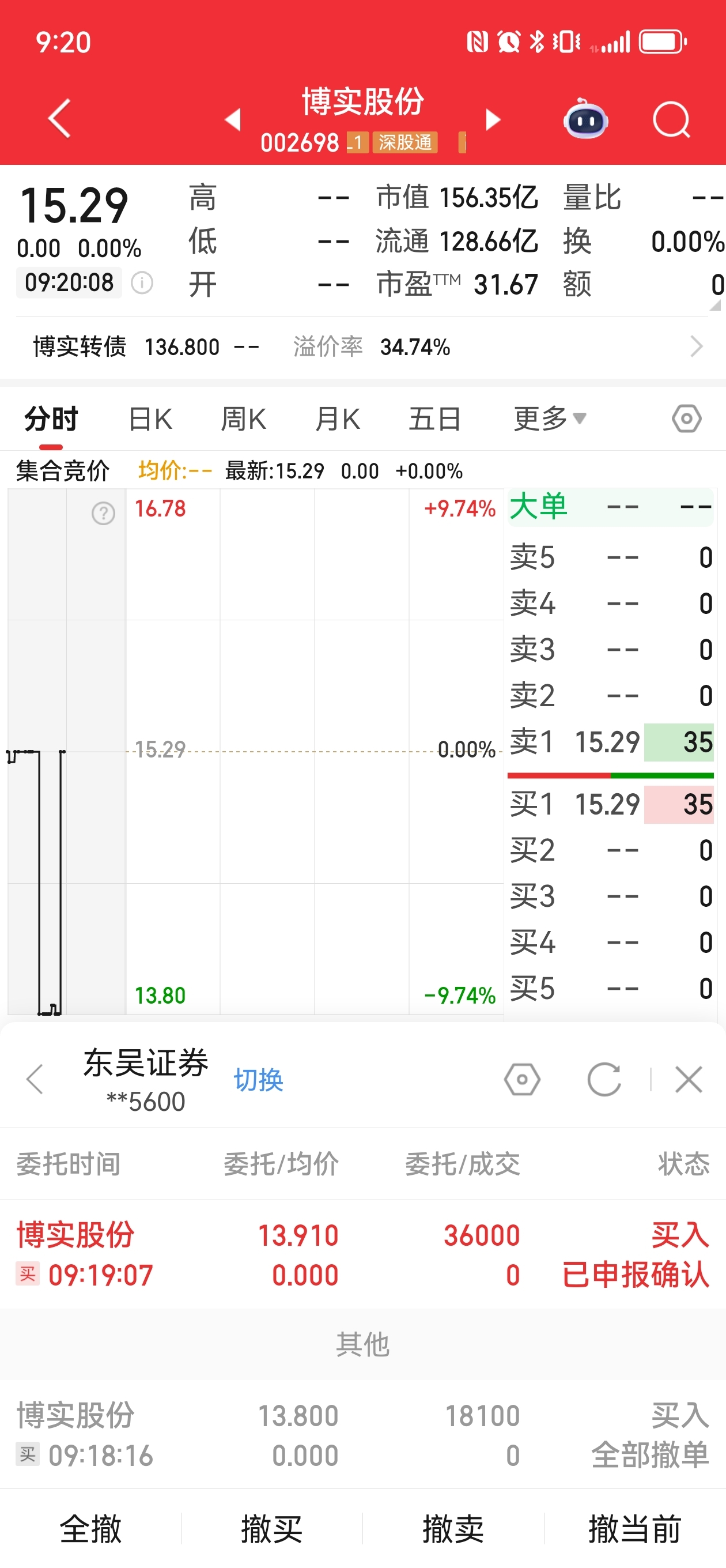Switch to next stock with right triangle
Image resolution: width=726 pixels, height=1568 pixels.
coord(493,119)
